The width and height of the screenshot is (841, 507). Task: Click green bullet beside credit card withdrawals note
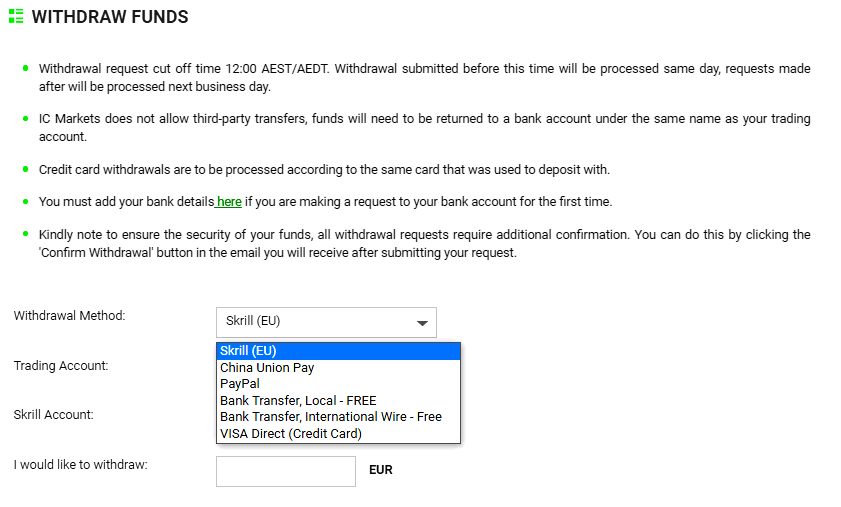point(25,169)
